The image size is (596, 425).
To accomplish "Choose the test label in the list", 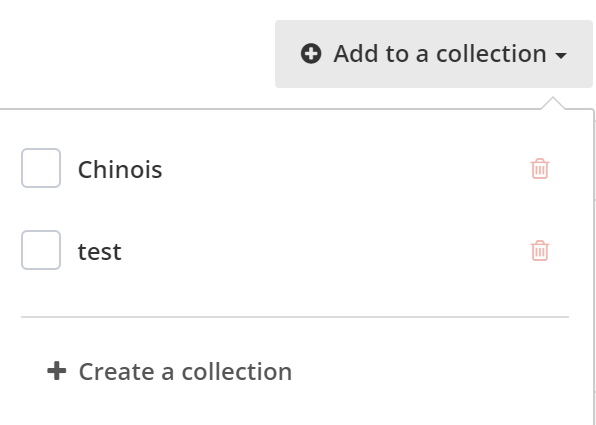I will [x=100, y=251].
